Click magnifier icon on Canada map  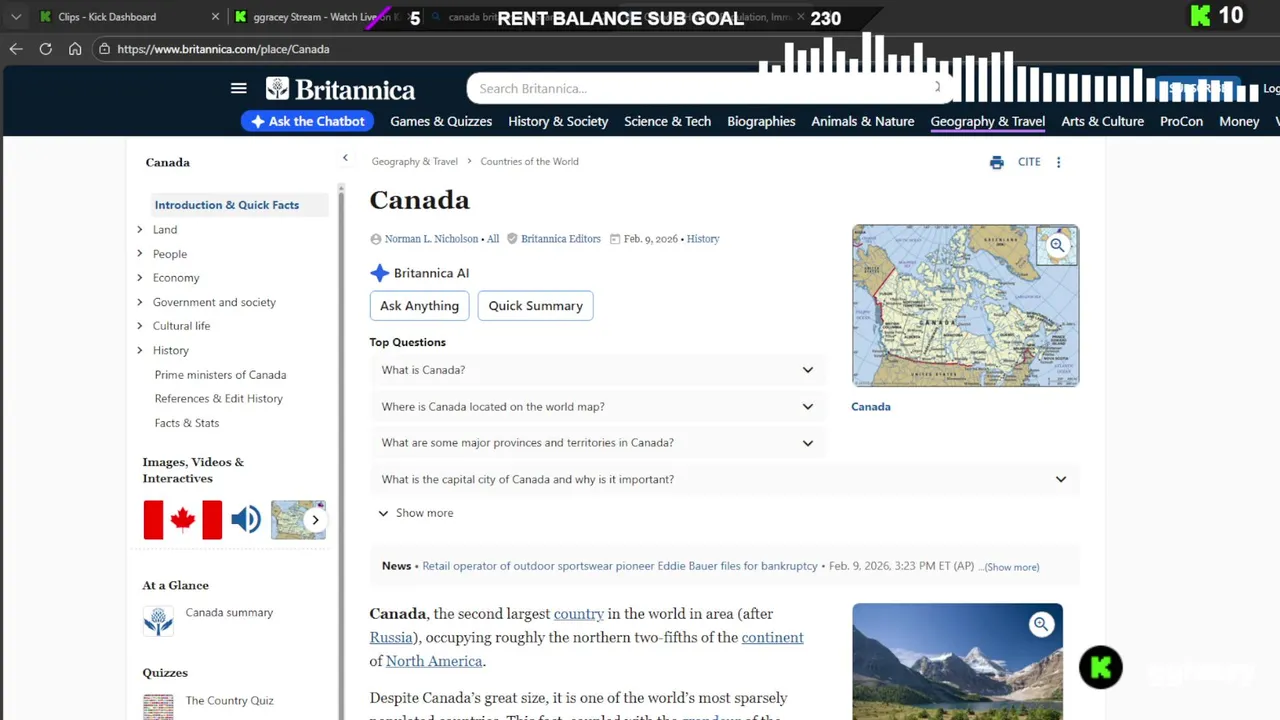point(1057,245)
